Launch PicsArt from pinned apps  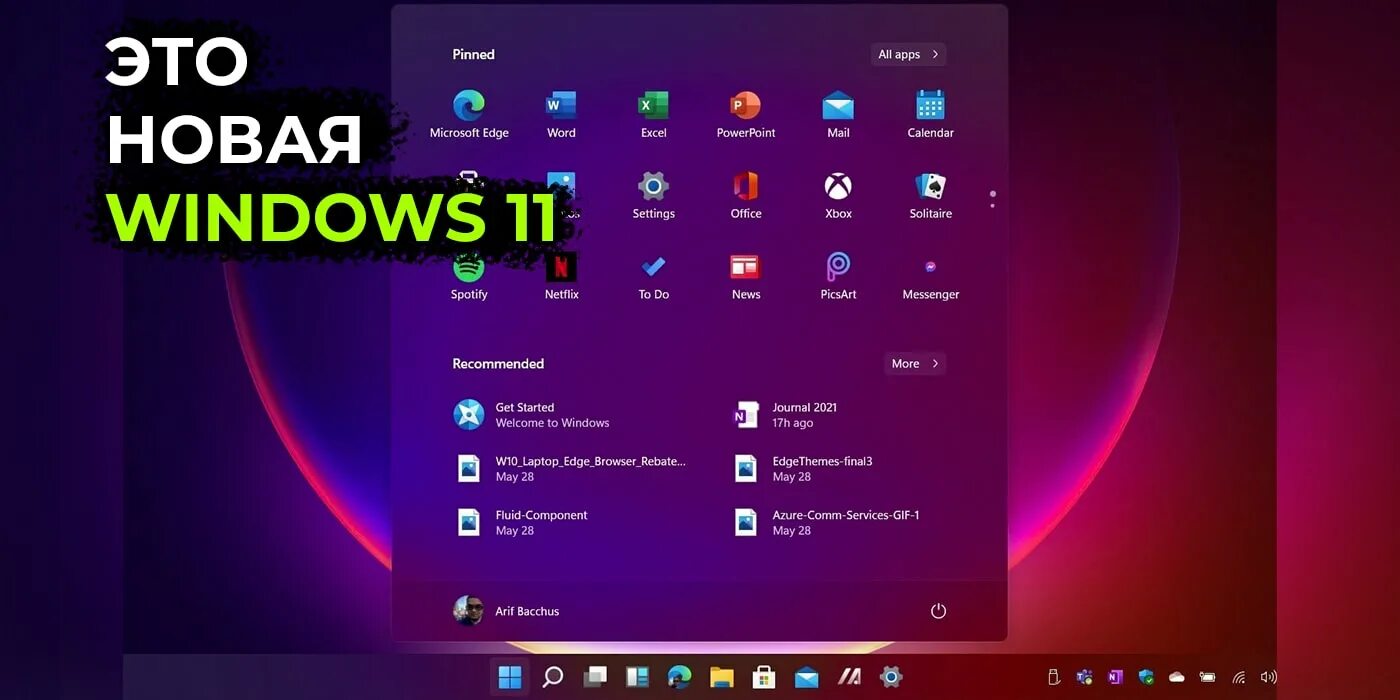pos(838,276)
